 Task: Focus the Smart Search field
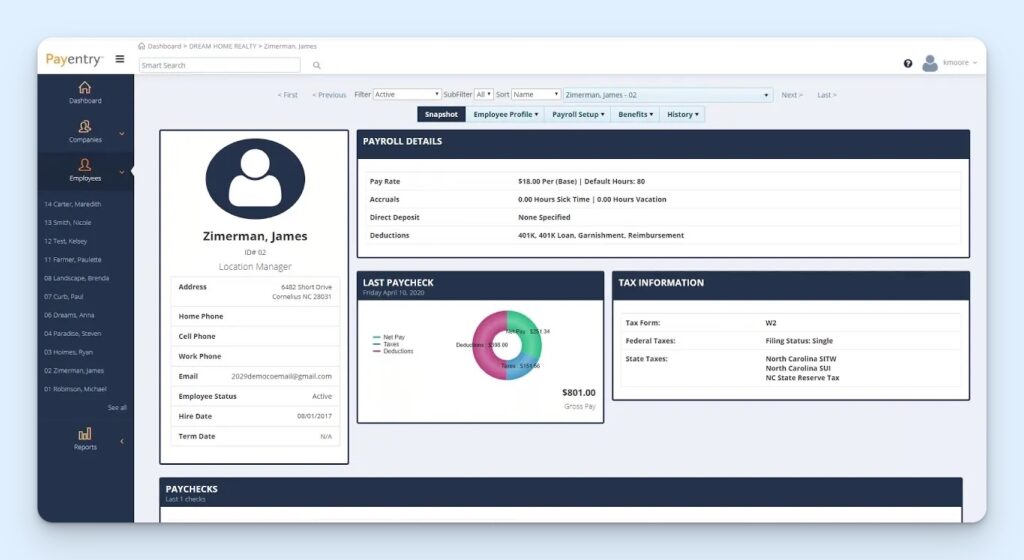click(x=219, y=65)
